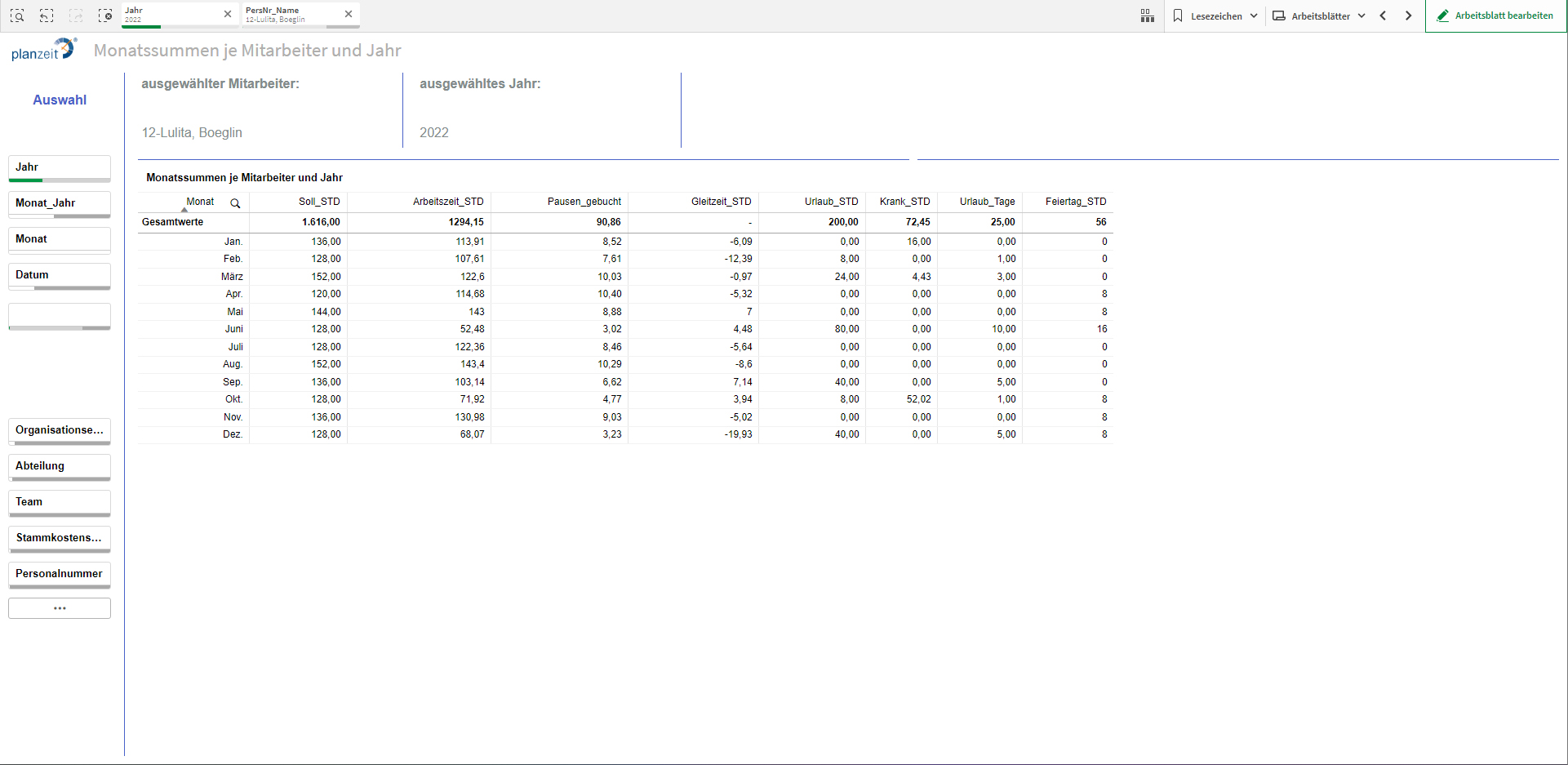Remove the Jahr 2022 selection
This screenshot has height=765, width=1568.
(228, 14)
